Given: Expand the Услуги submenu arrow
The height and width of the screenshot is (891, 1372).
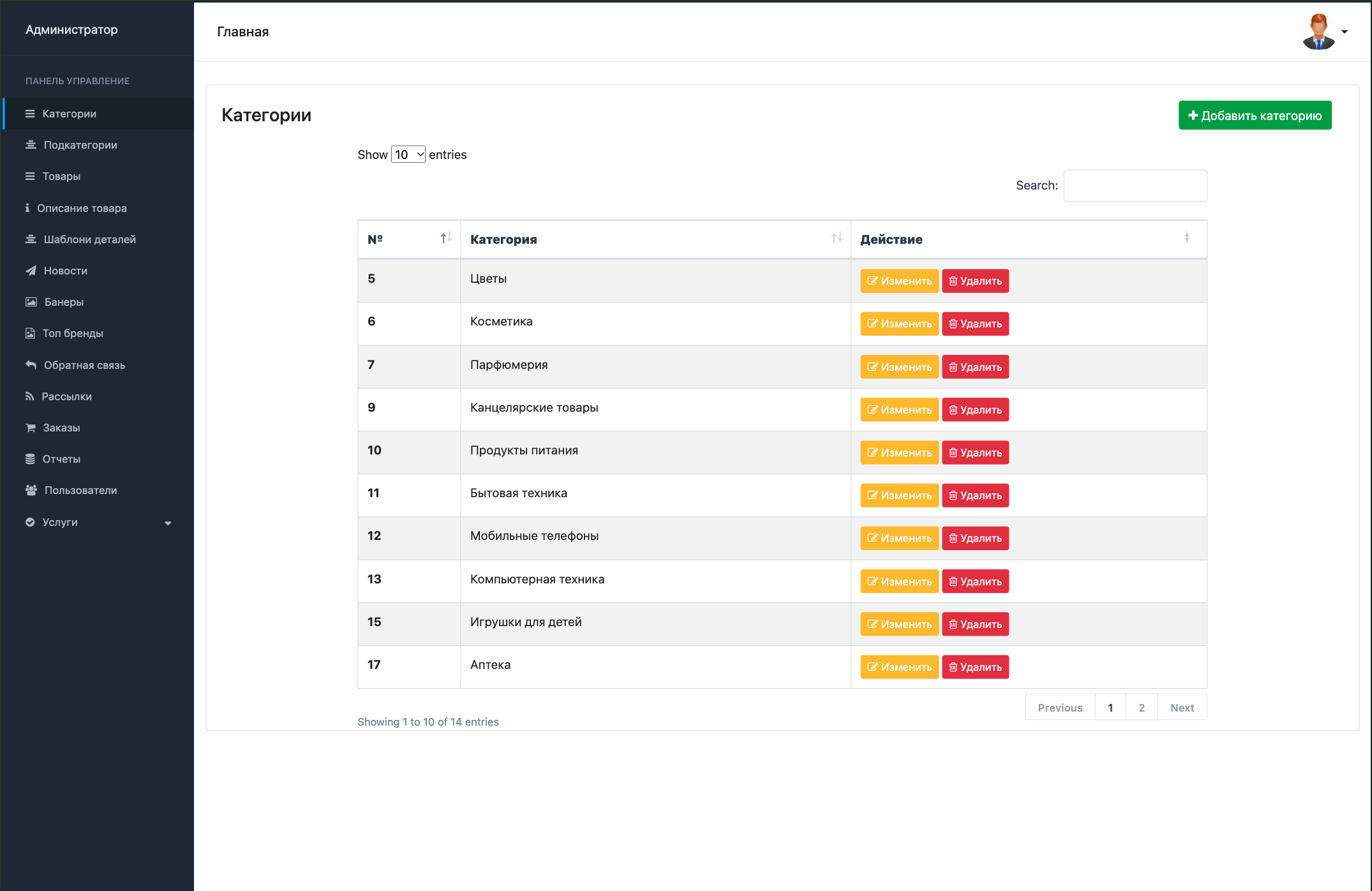Looking at the screenshot, I should [x=168, y=523].
